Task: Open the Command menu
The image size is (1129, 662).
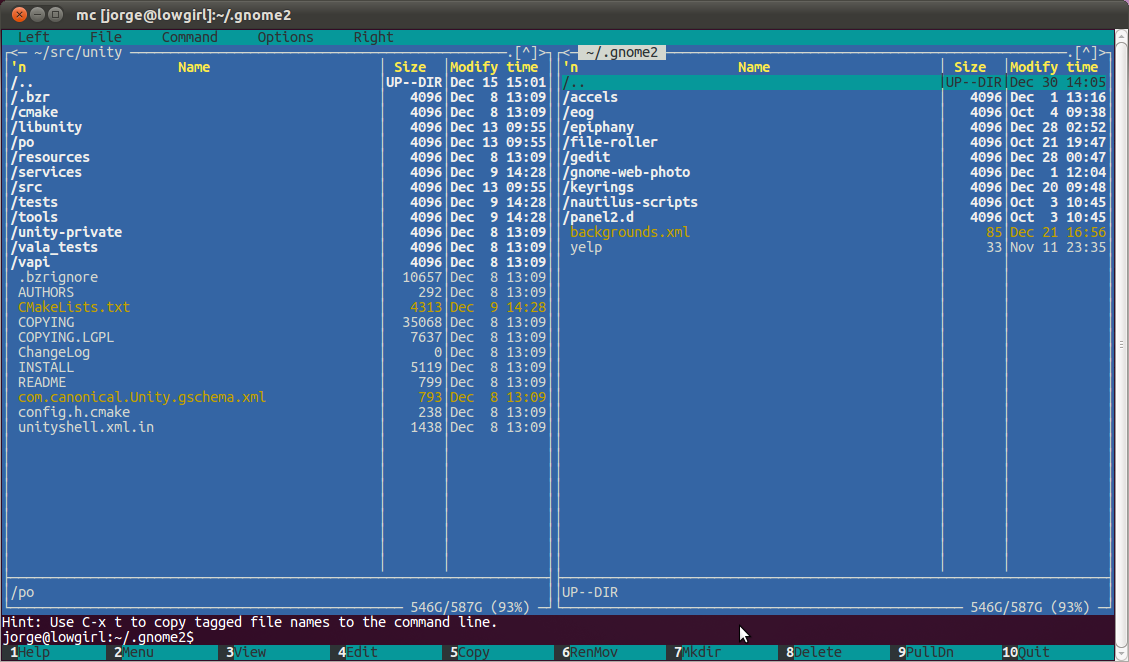Action: point(189,37)
